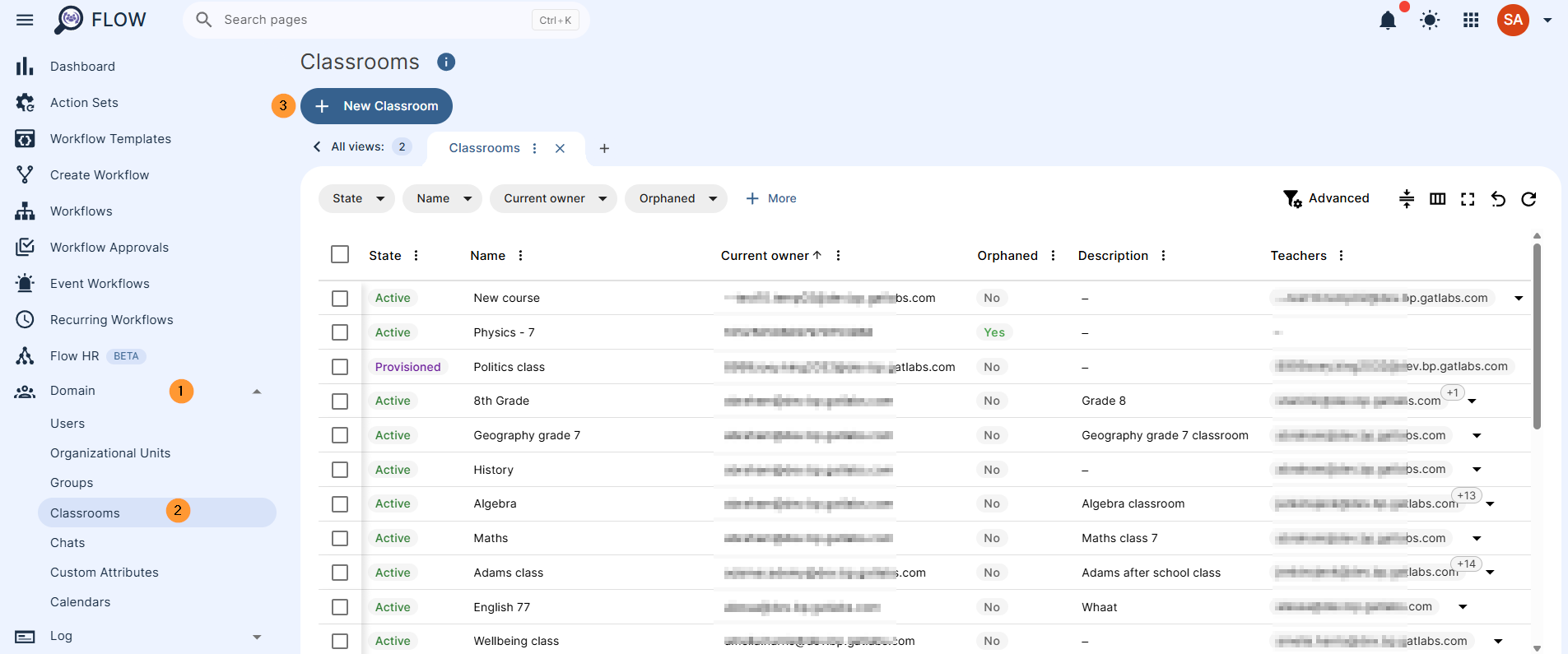The height and width of the screenshot is (654, 1568).
Task: Add a new view tab
Action: tap(604, 148)
